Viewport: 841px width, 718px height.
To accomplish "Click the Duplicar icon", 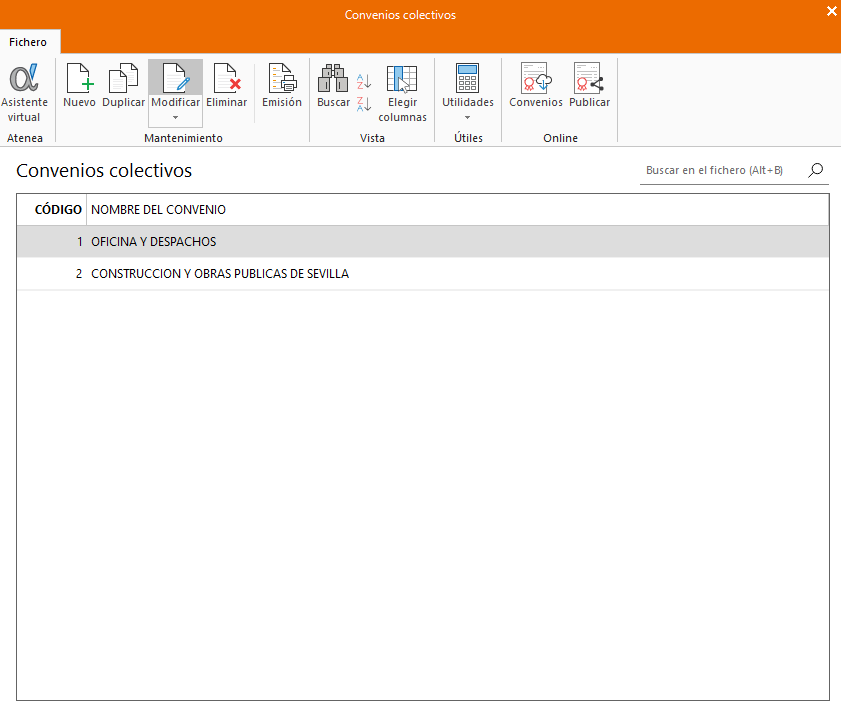I will tap(123, 79).
